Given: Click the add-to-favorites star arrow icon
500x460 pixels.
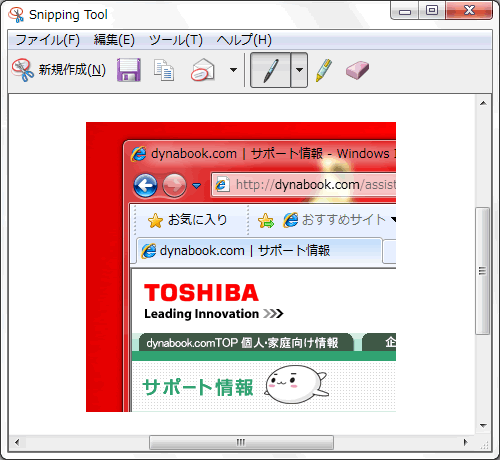Looking at the screenshot, I should tap(266, 221).
